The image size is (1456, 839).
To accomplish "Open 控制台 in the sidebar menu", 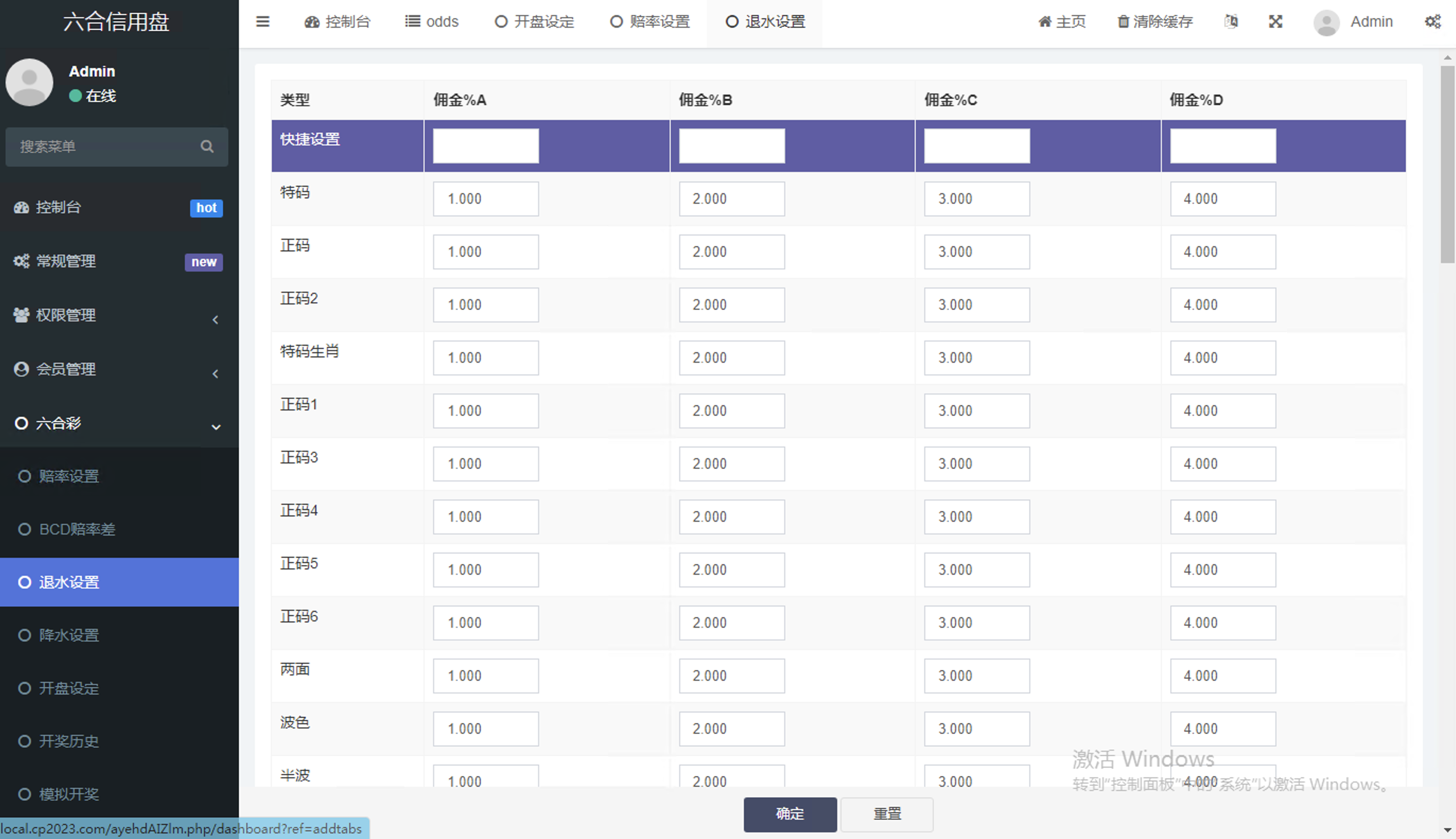I will [x=119, y=207].
